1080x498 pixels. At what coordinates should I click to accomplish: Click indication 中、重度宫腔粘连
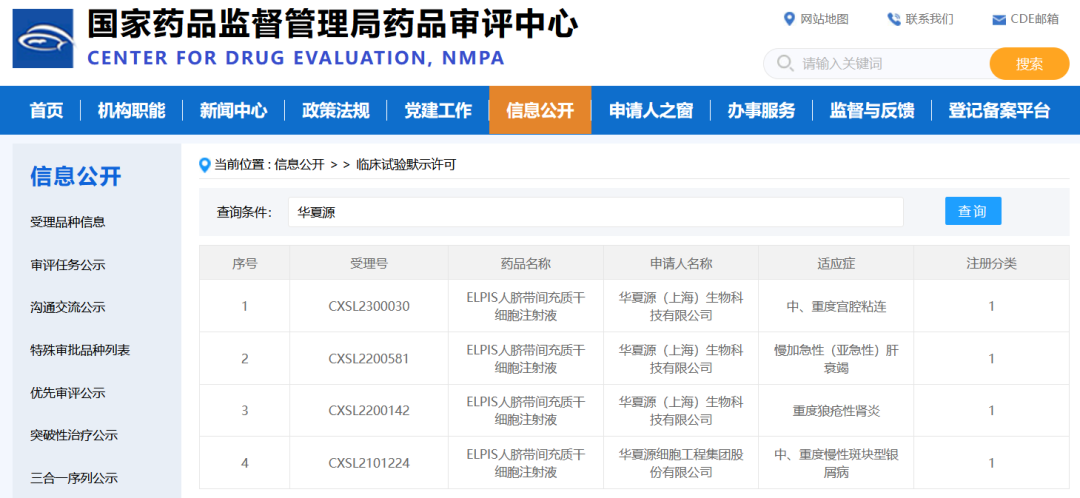click(x=836, y=307)
